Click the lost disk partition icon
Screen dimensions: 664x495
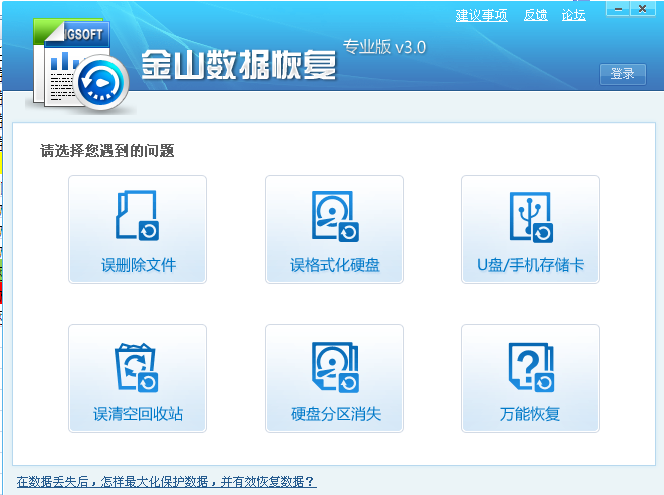[x=335, y=367]
